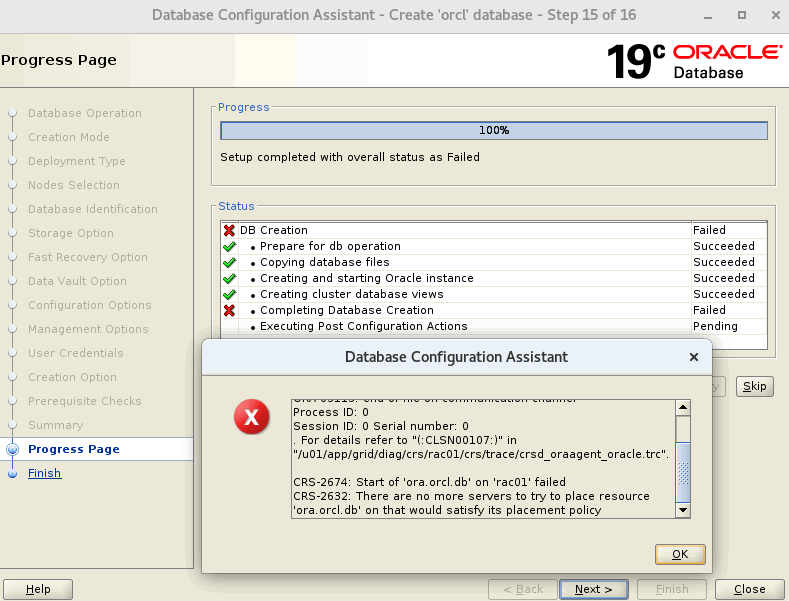789x601 pixels.
Task: Open the Help button
Action: 38,589
